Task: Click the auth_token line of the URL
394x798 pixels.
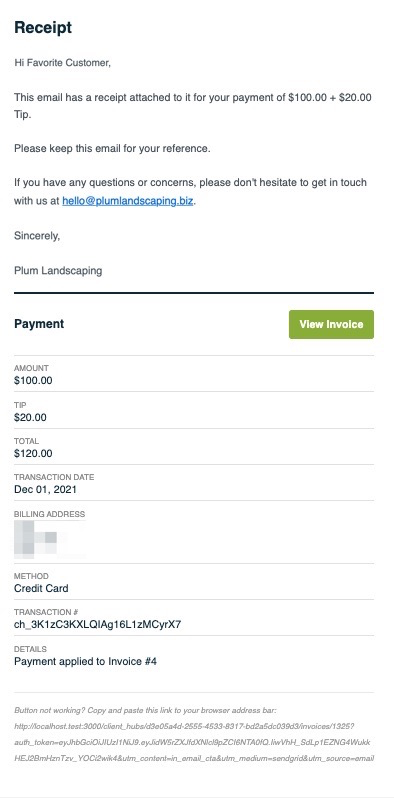Action: 192,743
